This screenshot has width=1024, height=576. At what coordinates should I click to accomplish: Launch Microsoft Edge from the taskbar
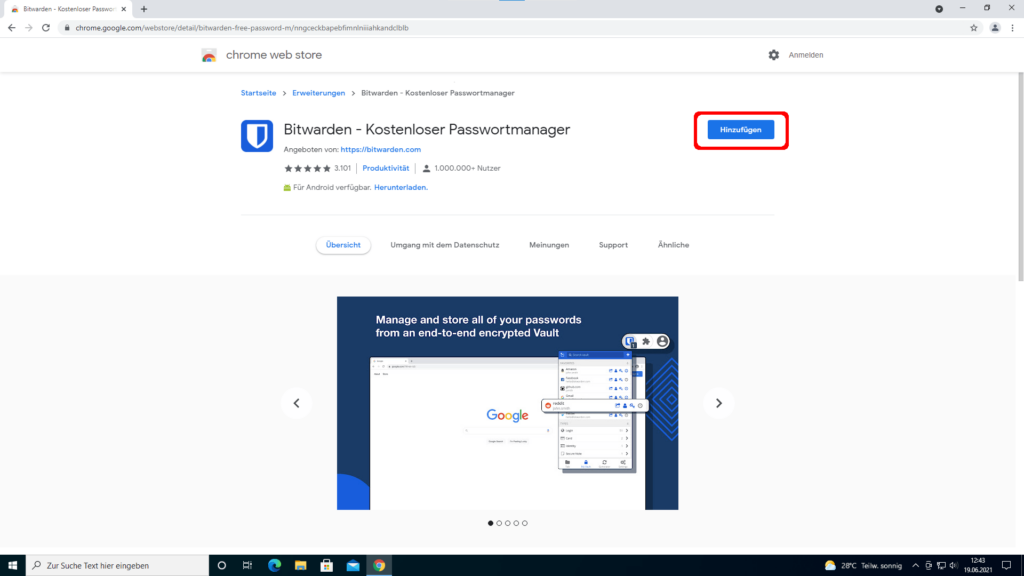coord(274,566)
